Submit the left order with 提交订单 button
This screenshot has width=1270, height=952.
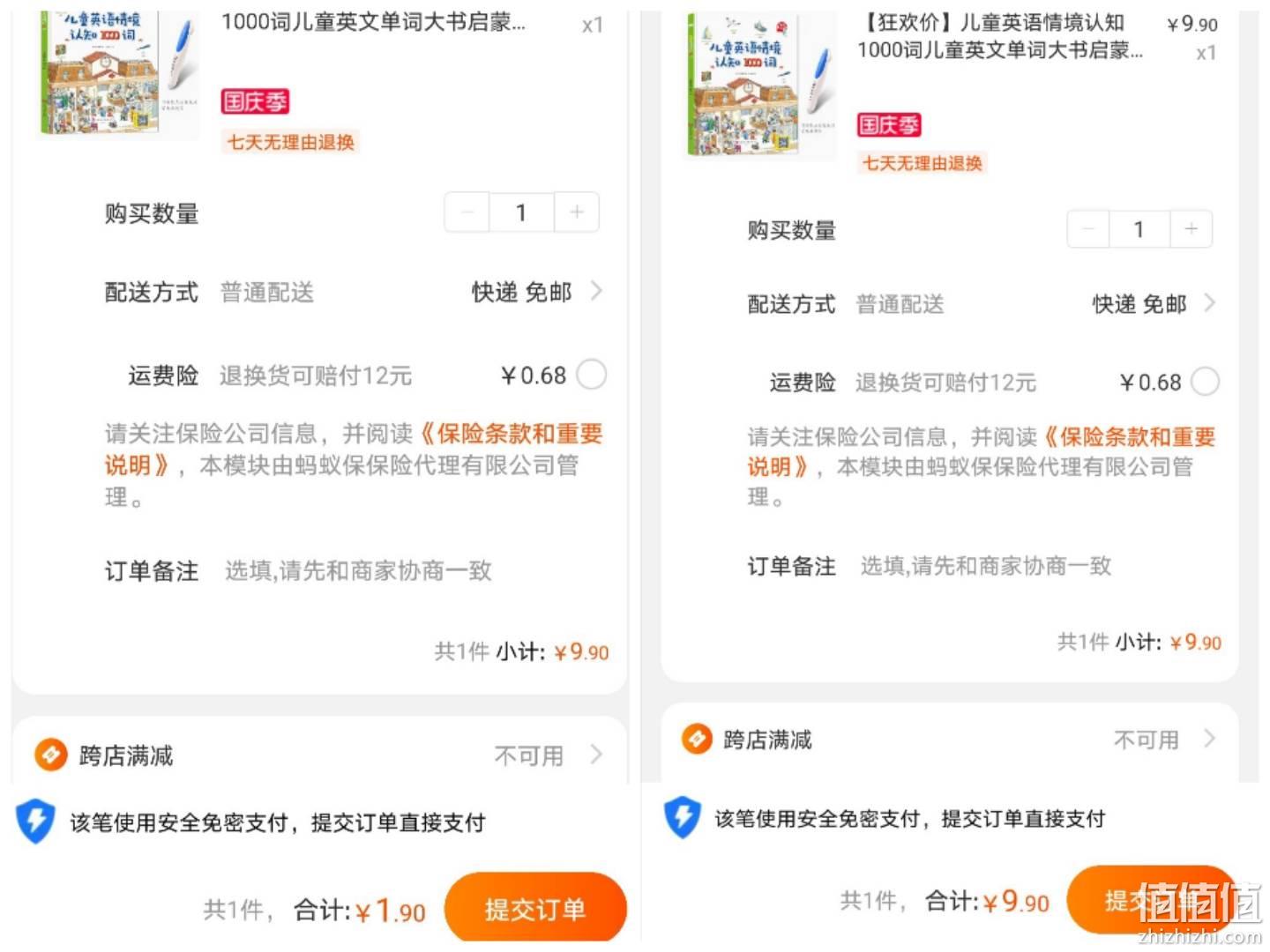535,909
